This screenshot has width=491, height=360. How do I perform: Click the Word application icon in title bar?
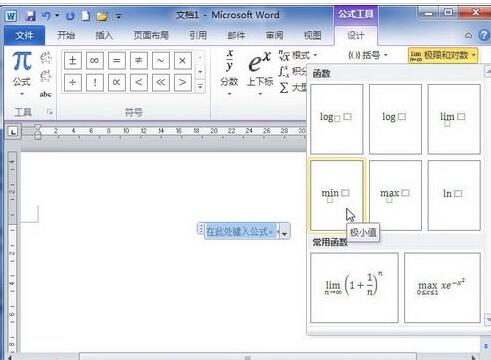point(11,16)
